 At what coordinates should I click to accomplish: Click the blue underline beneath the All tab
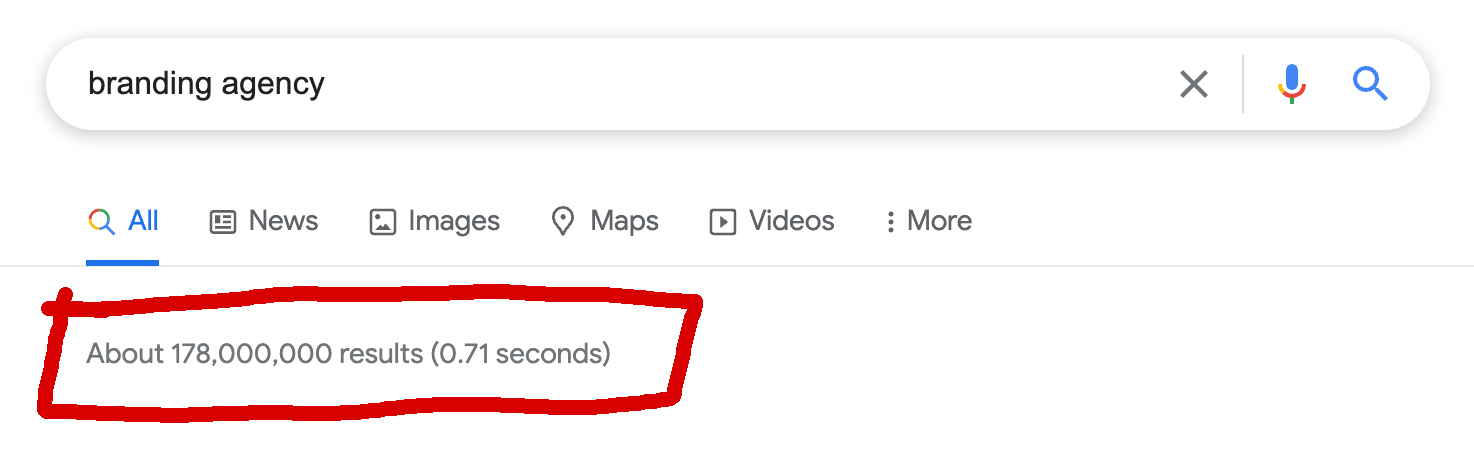click(122, 263)
